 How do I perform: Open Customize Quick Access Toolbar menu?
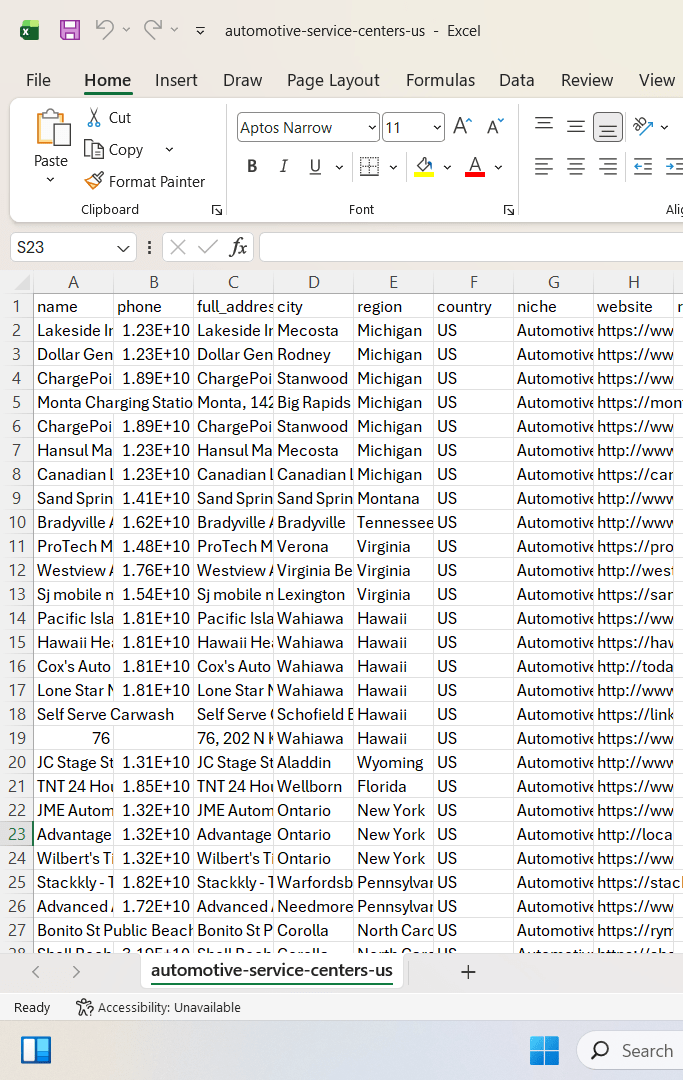pos(200,31)
